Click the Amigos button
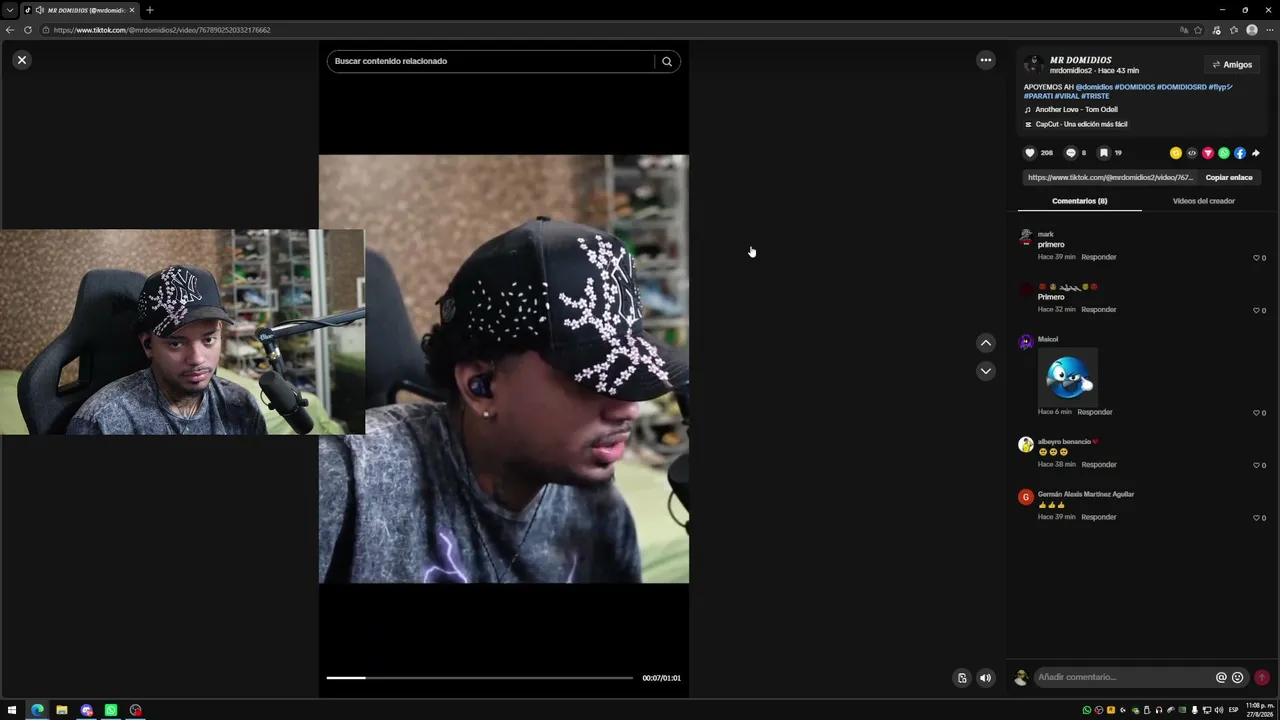 coord(1232,65)
